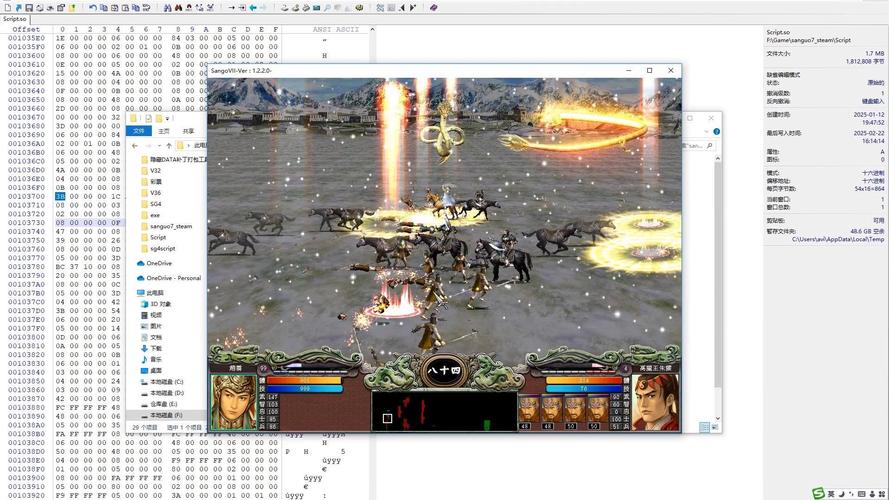The height and width of the screenshot is (500, 889).
Task: Click the right general's orange health bar
Action: pos(584,380)
